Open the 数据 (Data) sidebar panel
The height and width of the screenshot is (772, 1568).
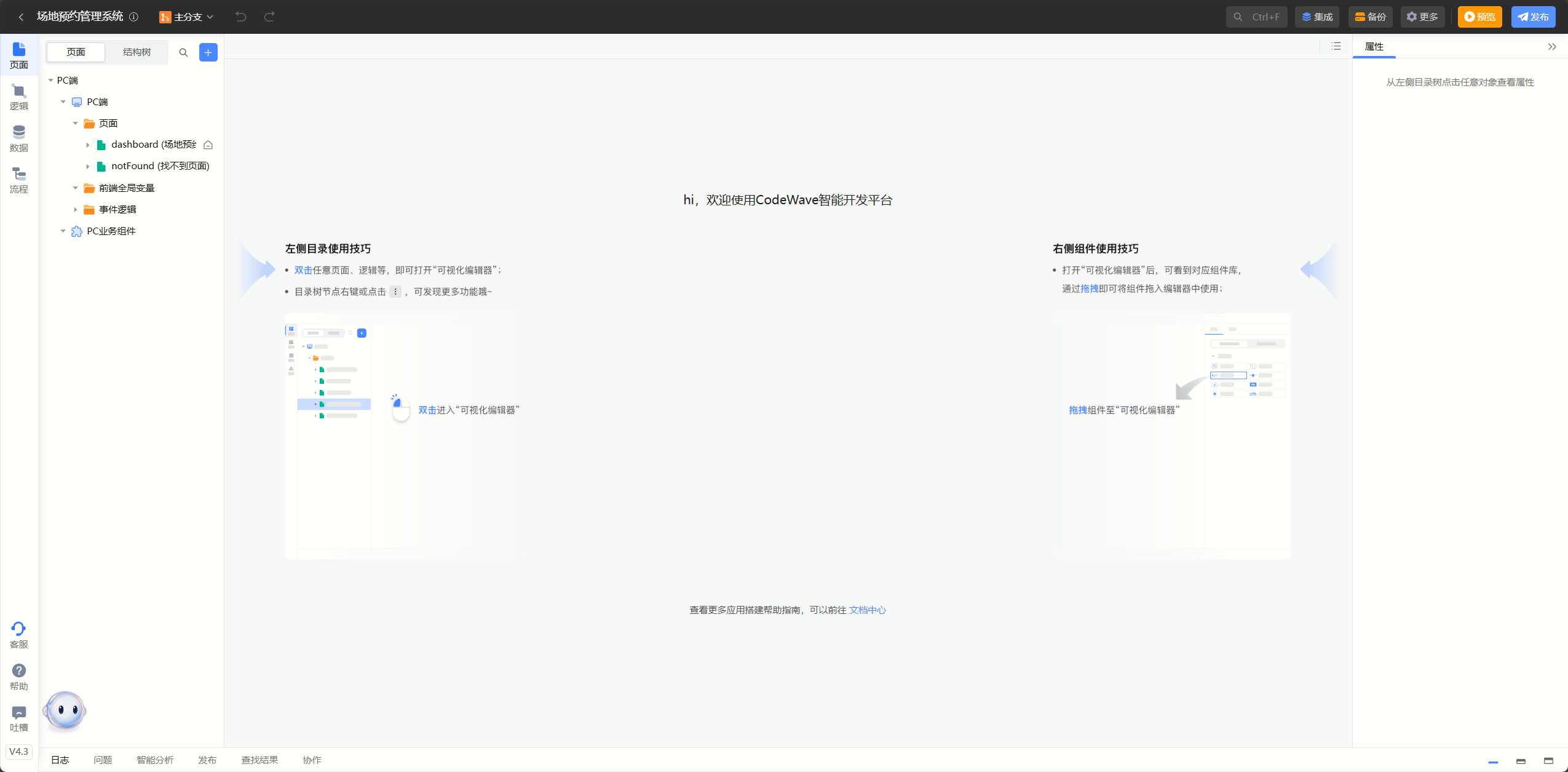point(18,138)
